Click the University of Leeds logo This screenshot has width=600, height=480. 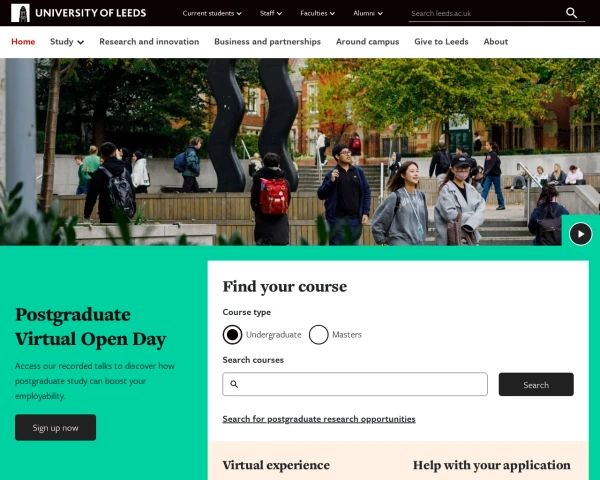click(x=78, y=13)
